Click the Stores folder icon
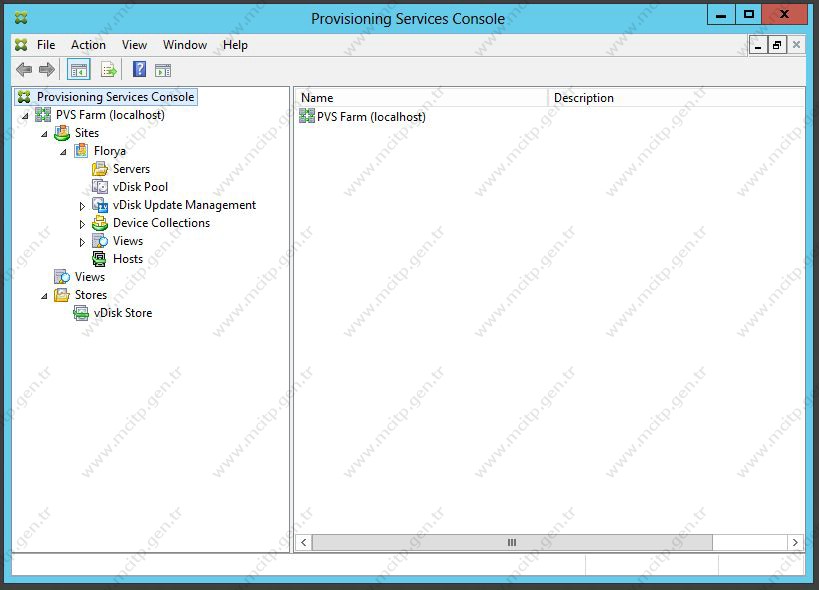Screen dimensions: 819x590 pyautogui.click(x=62, y=294)
